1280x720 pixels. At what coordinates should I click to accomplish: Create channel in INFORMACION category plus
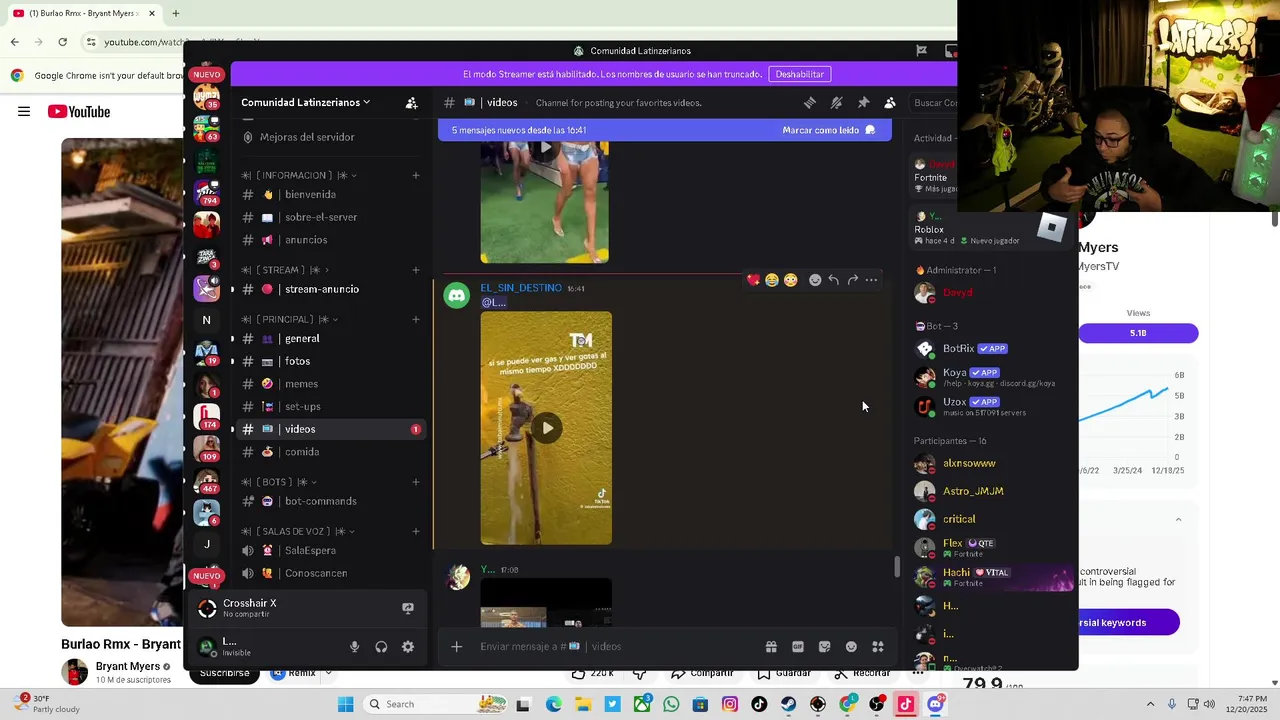click(416, 175)
